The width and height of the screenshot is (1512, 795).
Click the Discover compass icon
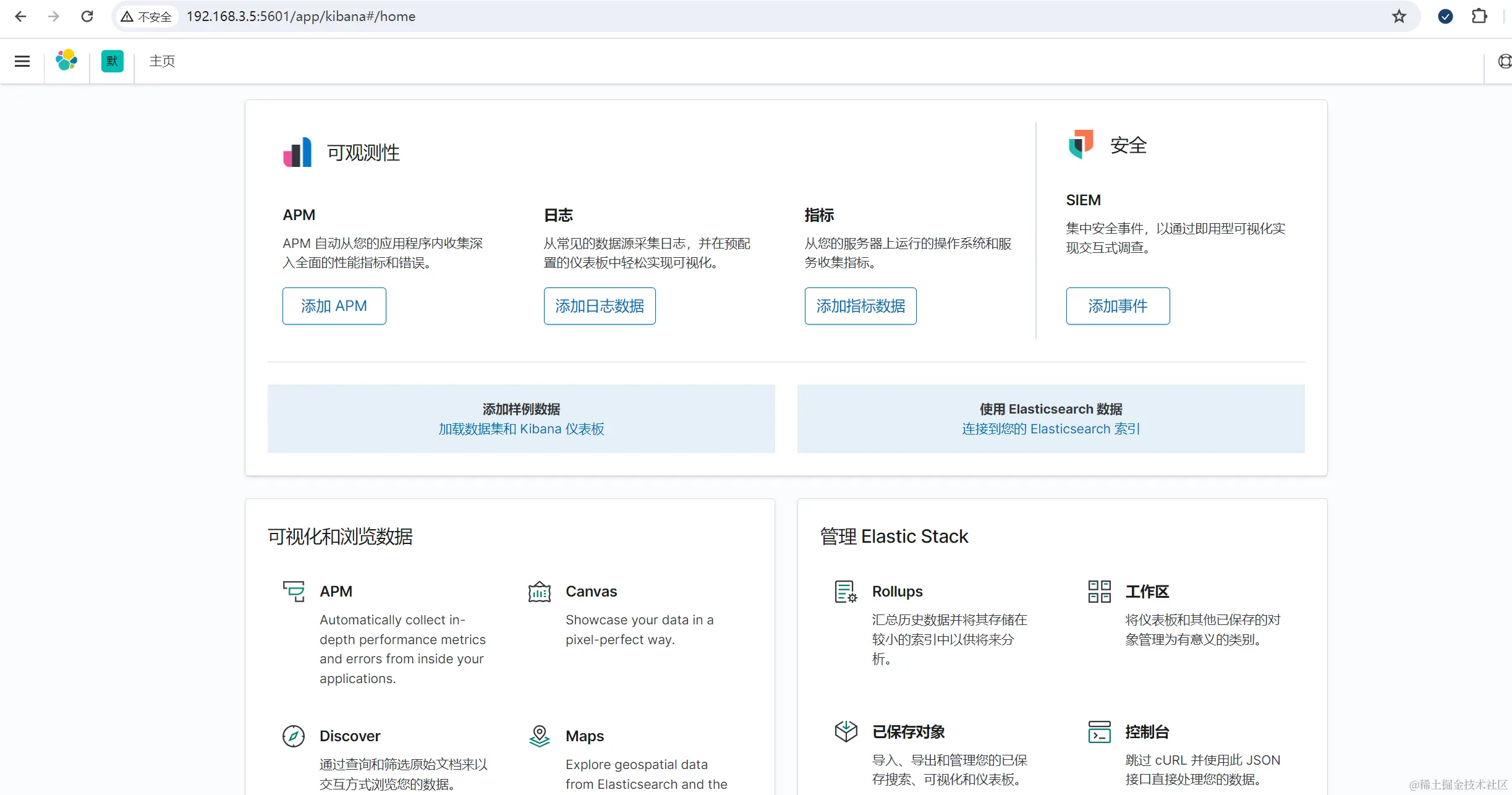293,736
